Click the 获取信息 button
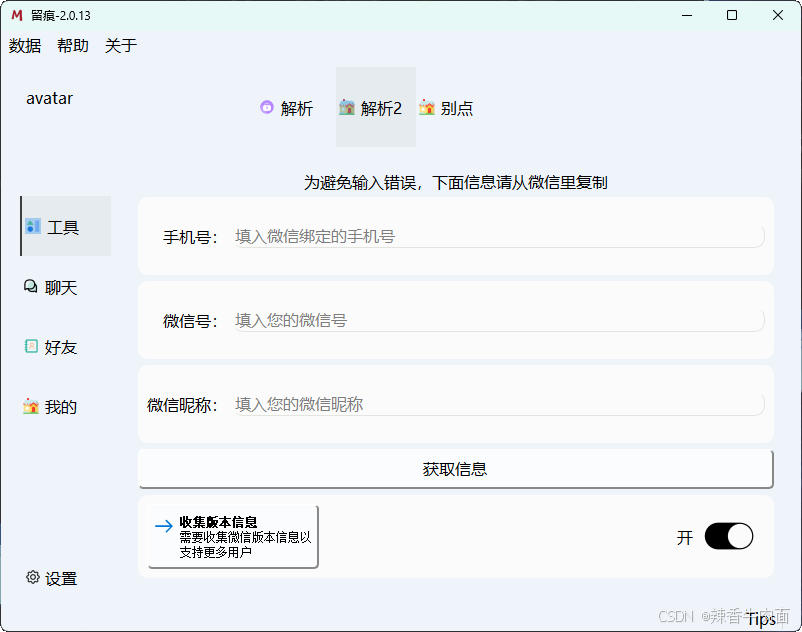Image resolution: width=802 pixels, height=632 pixels. coord(456,469)
